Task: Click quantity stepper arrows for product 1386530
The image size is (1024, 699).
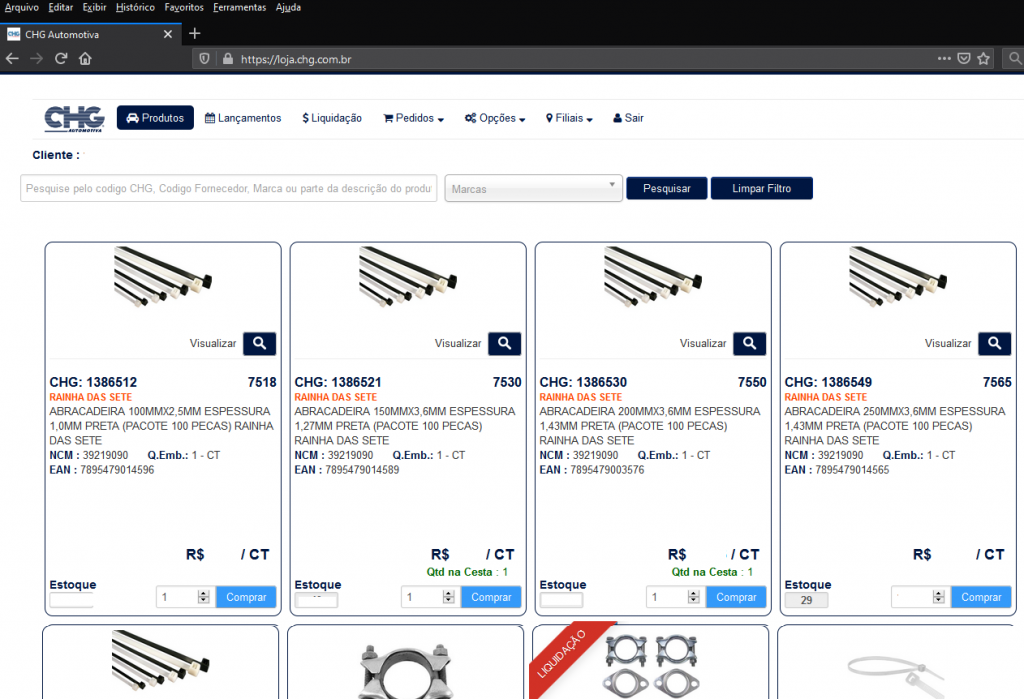Action: 694,597
